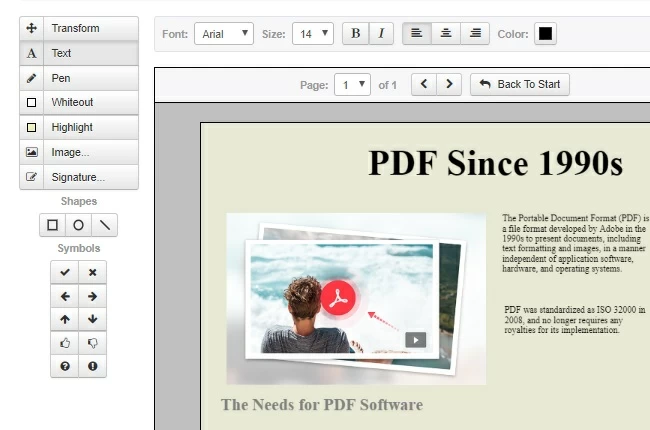Select the Pen tool
The width and height of the screenshot is (650, 430).
[79, 78]
